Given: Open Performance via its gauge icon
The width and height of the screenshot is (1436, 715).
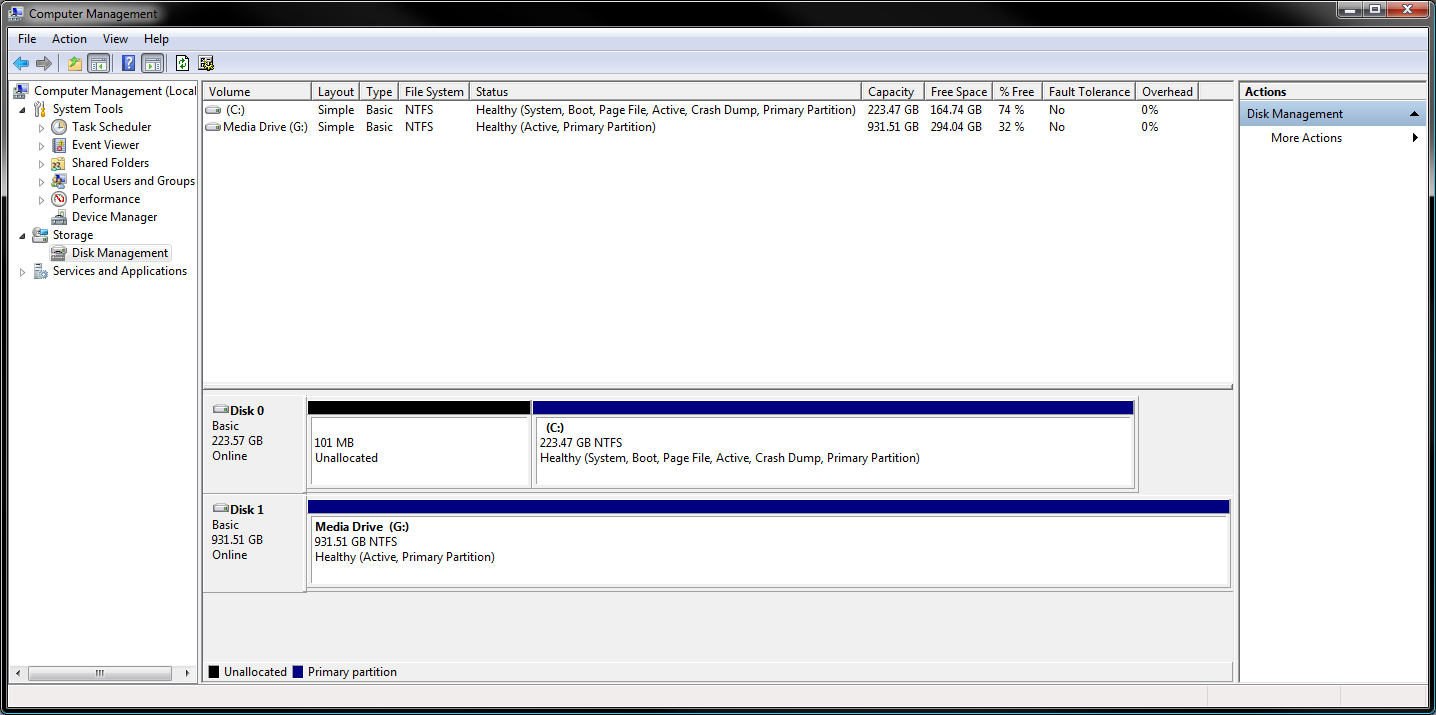Looking at the screenshot, I should click(x=59, y=199).
